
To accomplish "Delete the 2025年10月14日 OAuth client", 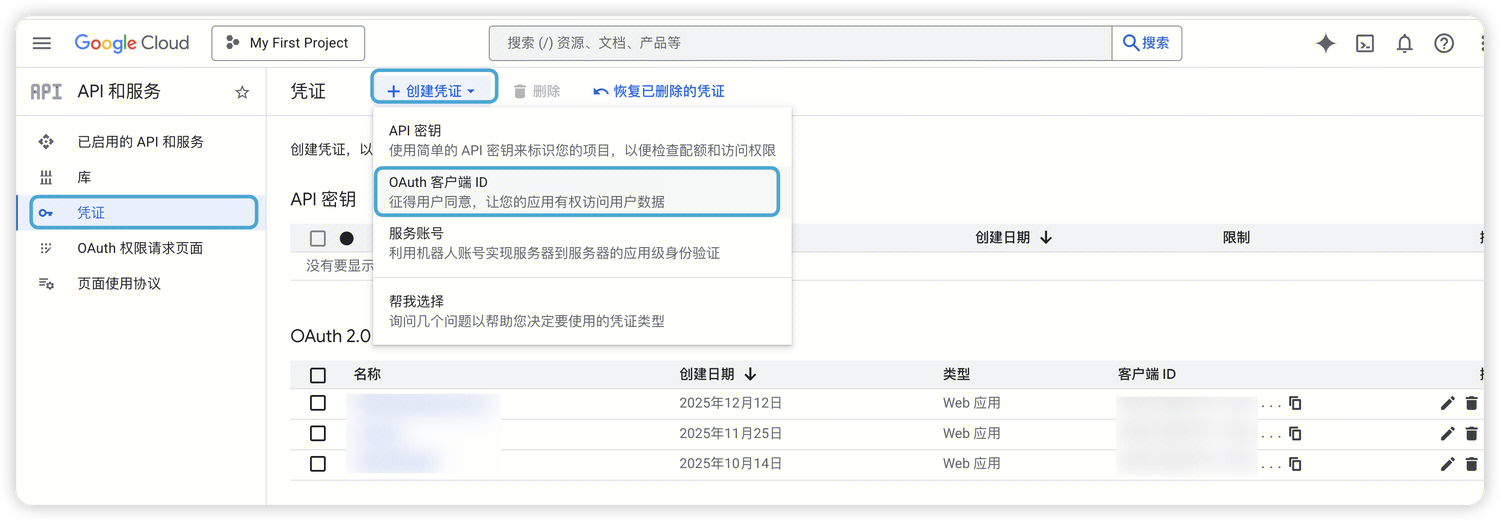I will click(x=1471, y=463).
